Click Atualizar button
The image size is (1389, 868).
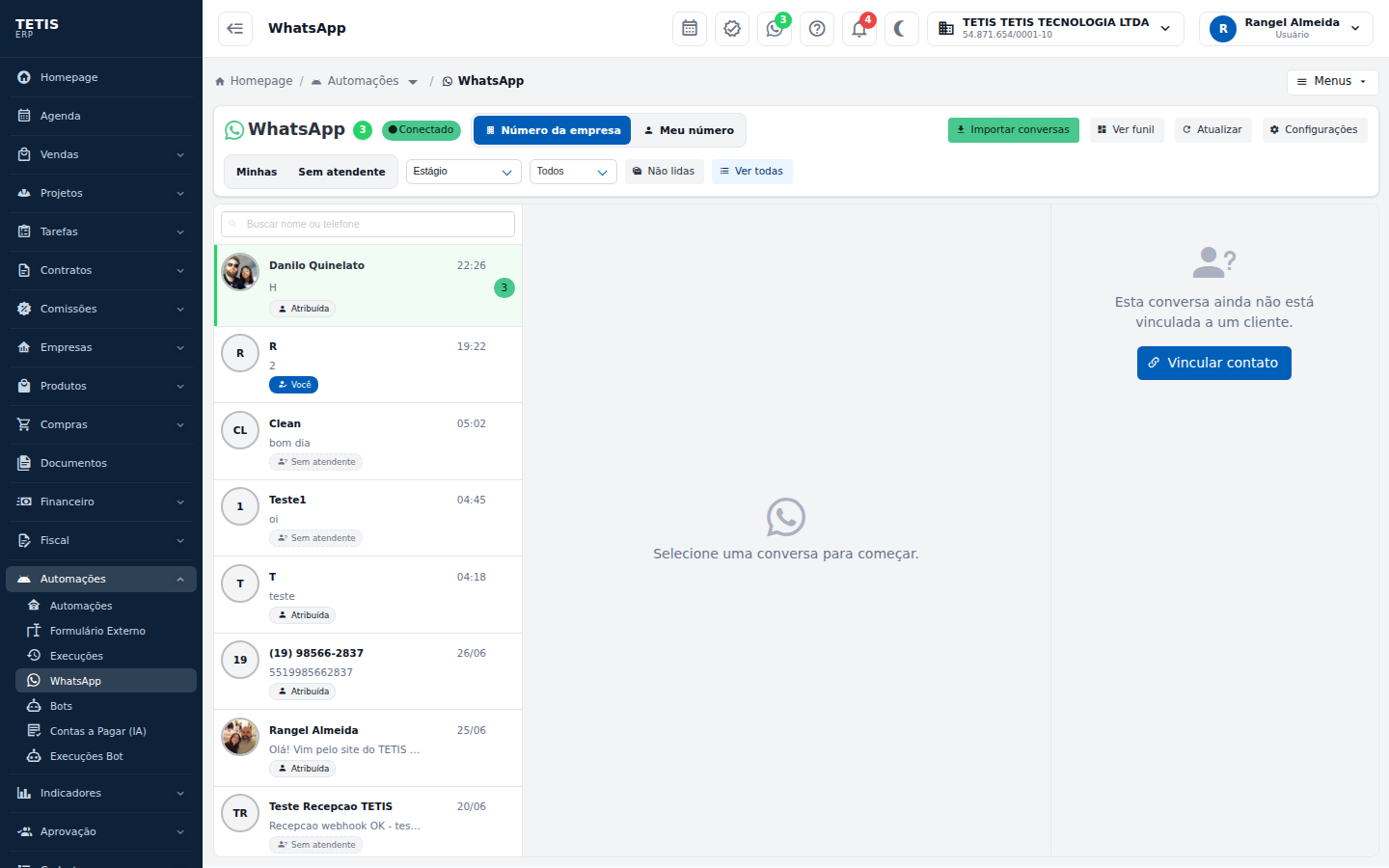pos(1212,130)
